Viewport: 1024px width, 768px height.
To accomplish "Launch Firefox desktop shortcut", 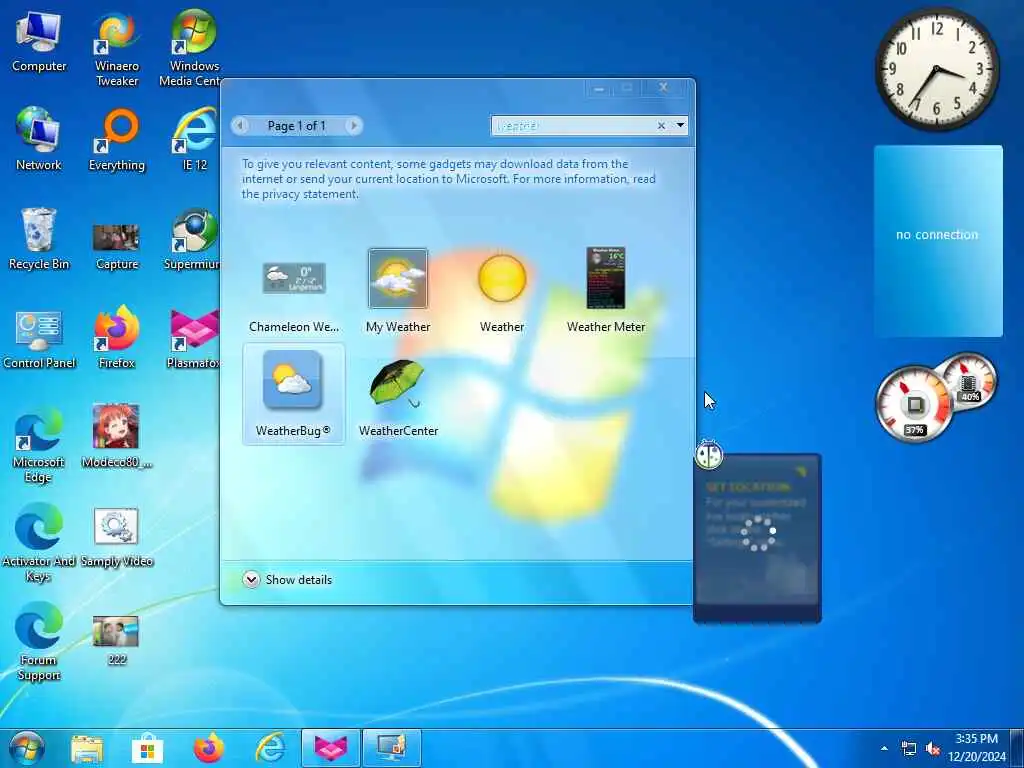I will point(117,338).
